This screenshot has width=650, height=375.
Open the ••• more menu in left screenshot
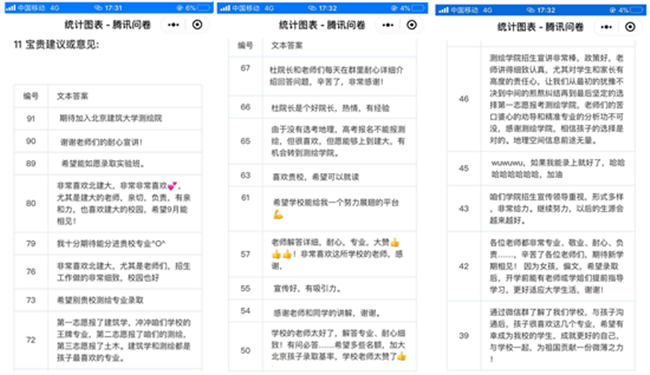coord(173,25)
